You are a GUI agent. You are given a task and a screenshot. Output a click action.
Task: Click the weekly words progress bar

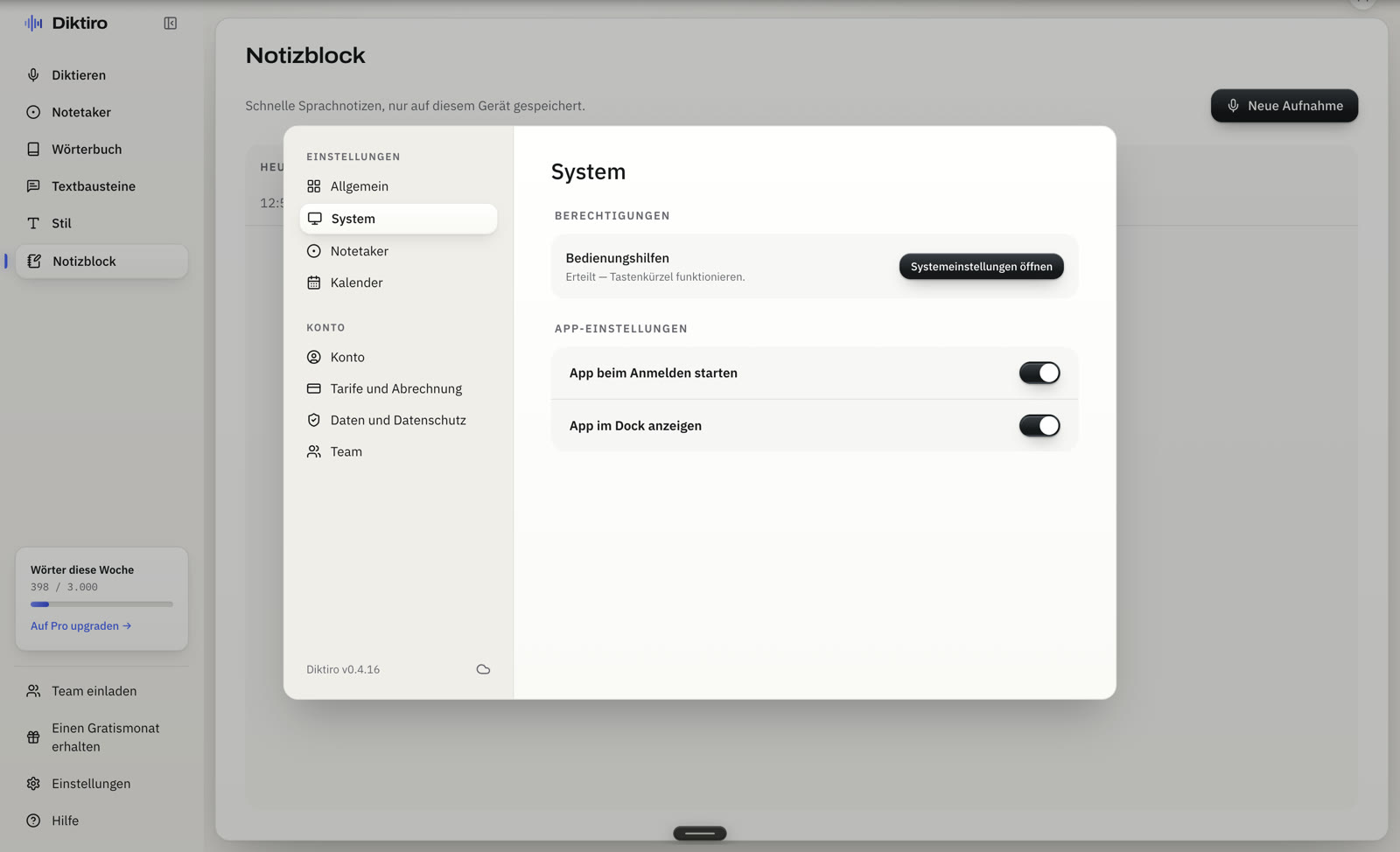[x=101, y=604]
